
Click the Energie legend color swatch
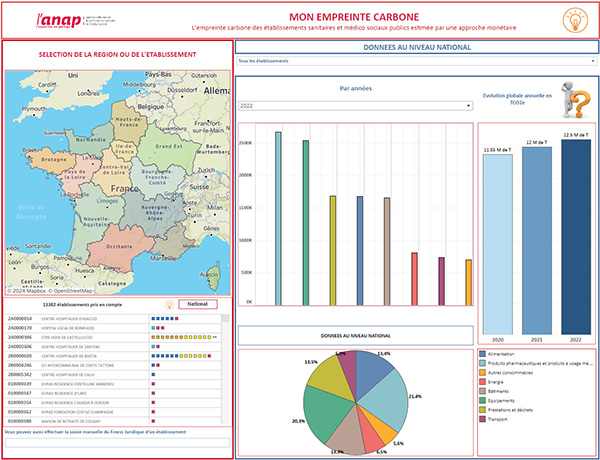(x=483, y=382)
